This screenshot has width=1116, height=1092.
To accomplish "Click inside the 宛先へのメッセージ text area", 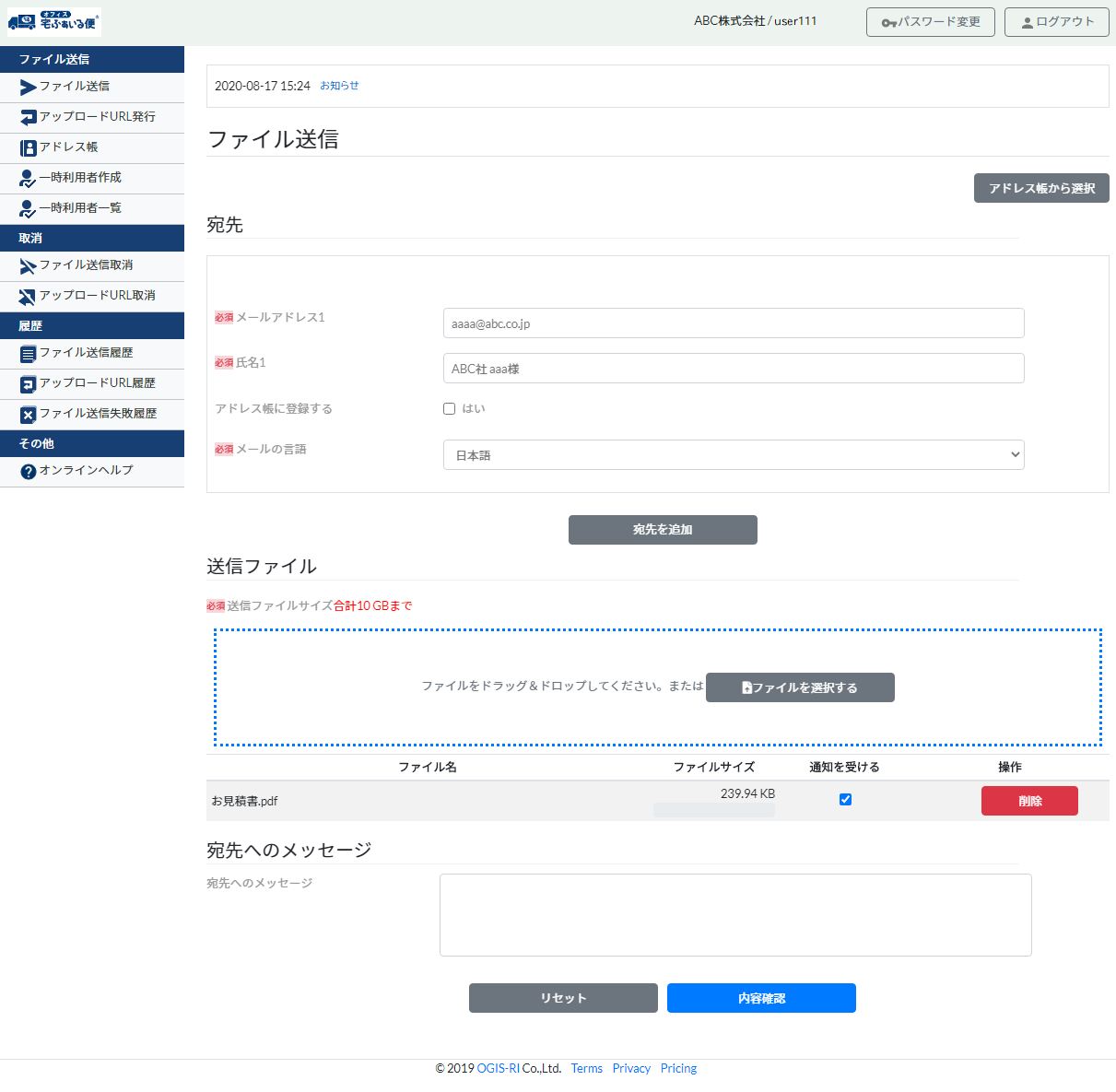I will click(x=734, y=914).
